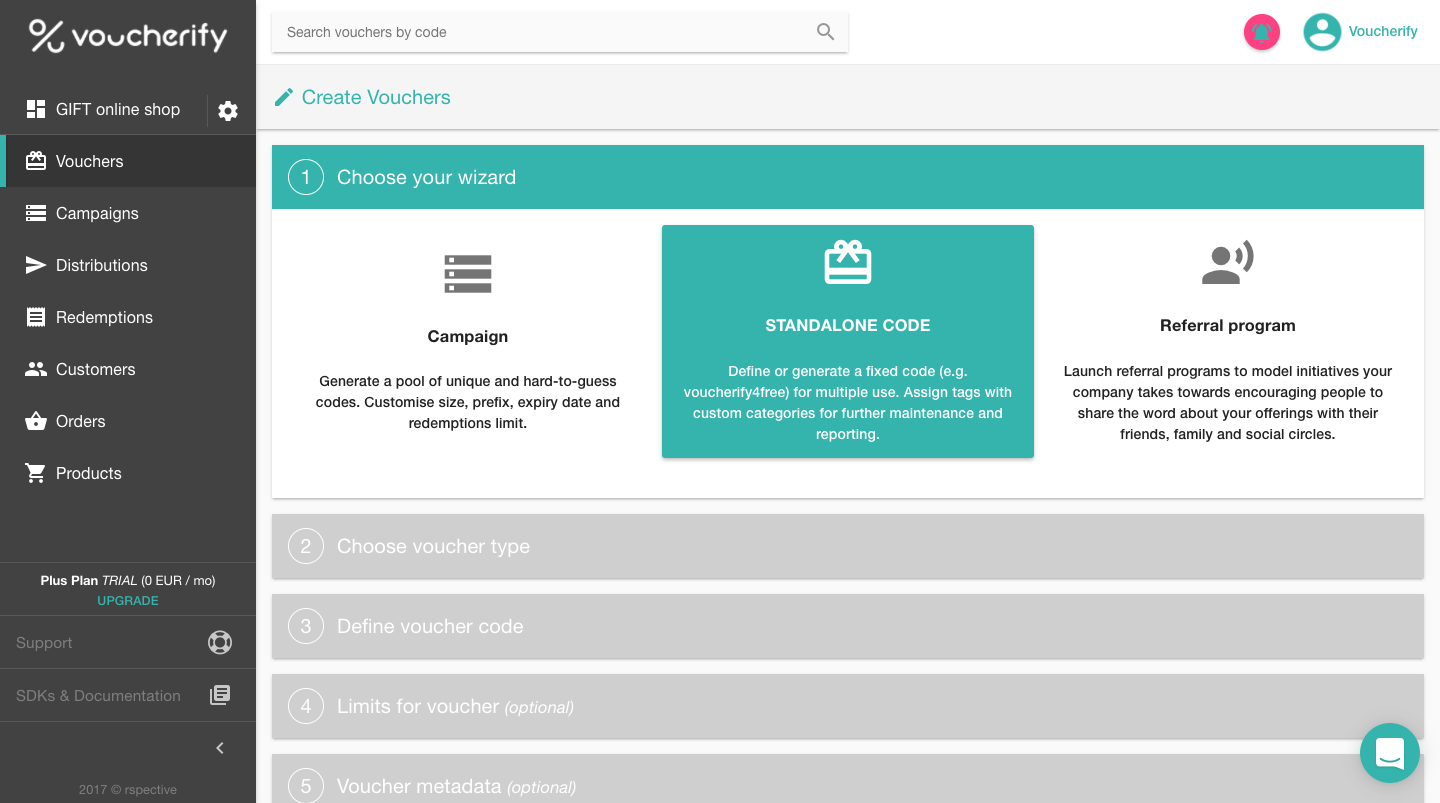The height and width of the screenshot is (803, 1440).
Task: Navigate to Products section
Action: pos(128,473)
